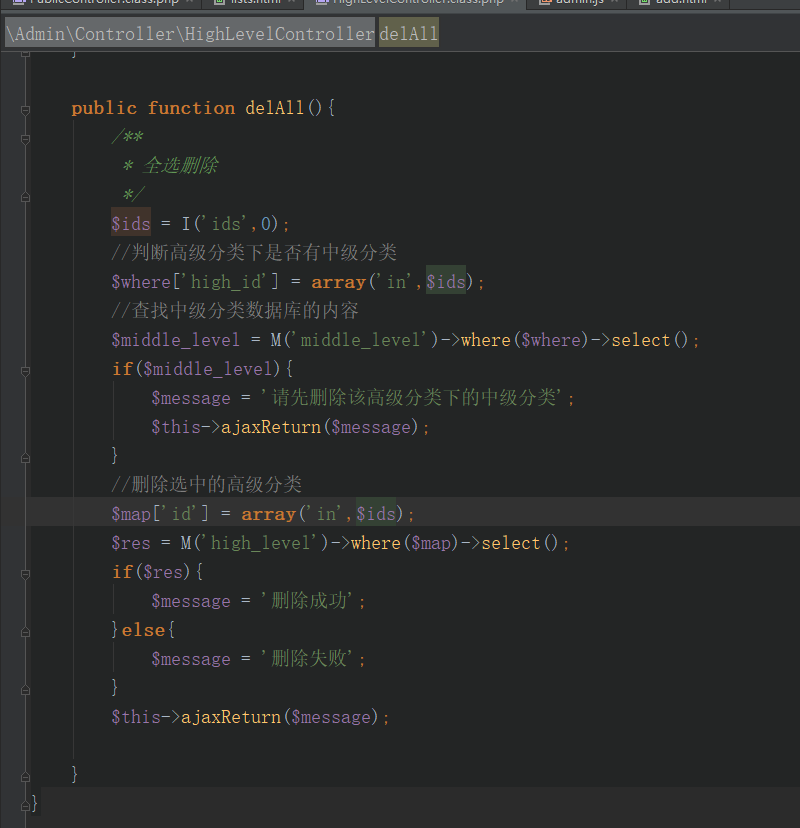Click the 'array' keyword on the $map line
Screen dimensions: 800x828
269,514
